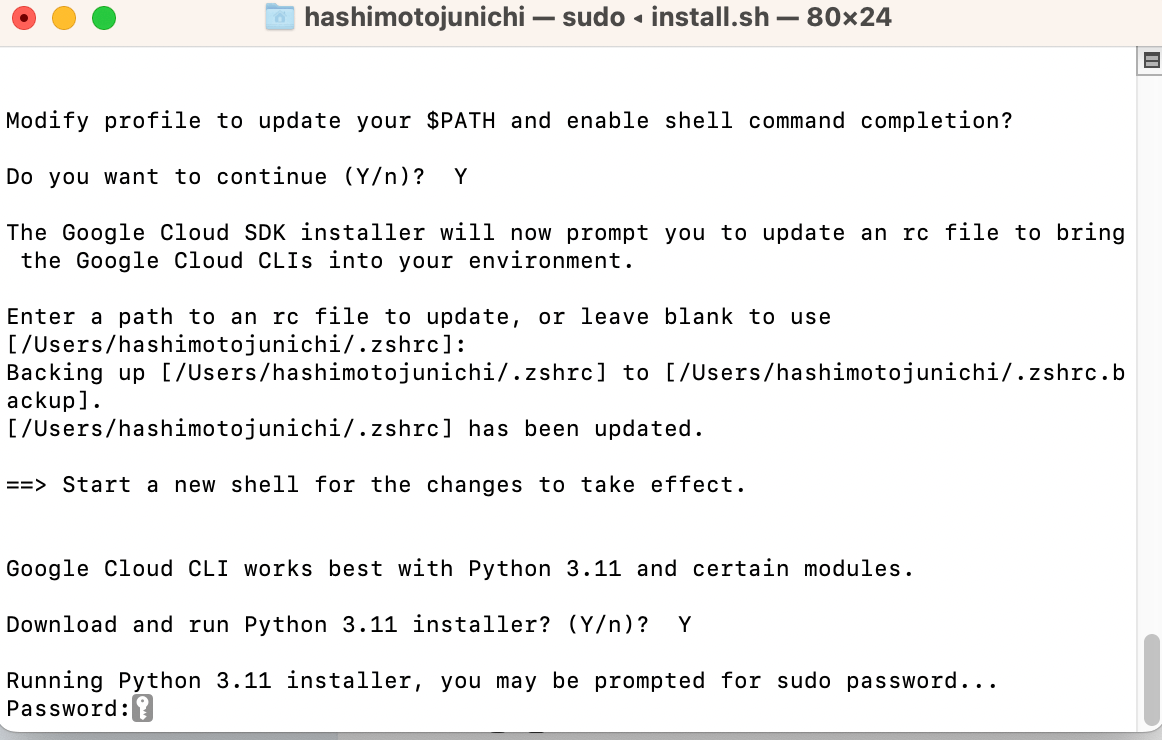Click the scrollbar thumb at bottom right
Screen dimensions: 1162x740
[x=1150, y=679]
